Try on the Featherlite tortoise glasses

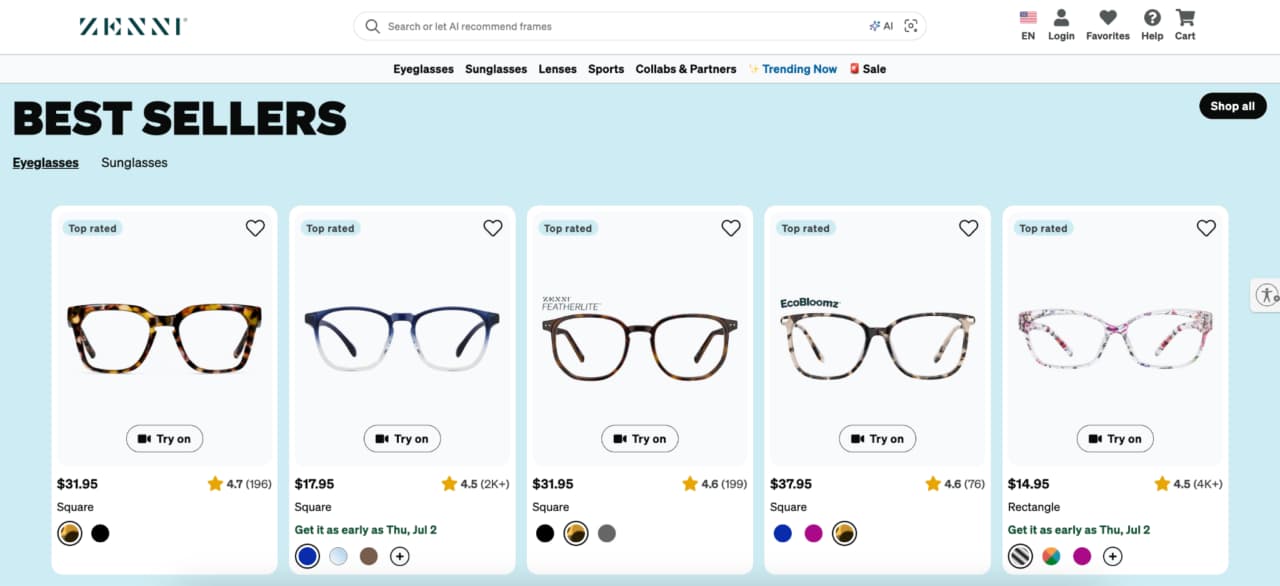640,439
